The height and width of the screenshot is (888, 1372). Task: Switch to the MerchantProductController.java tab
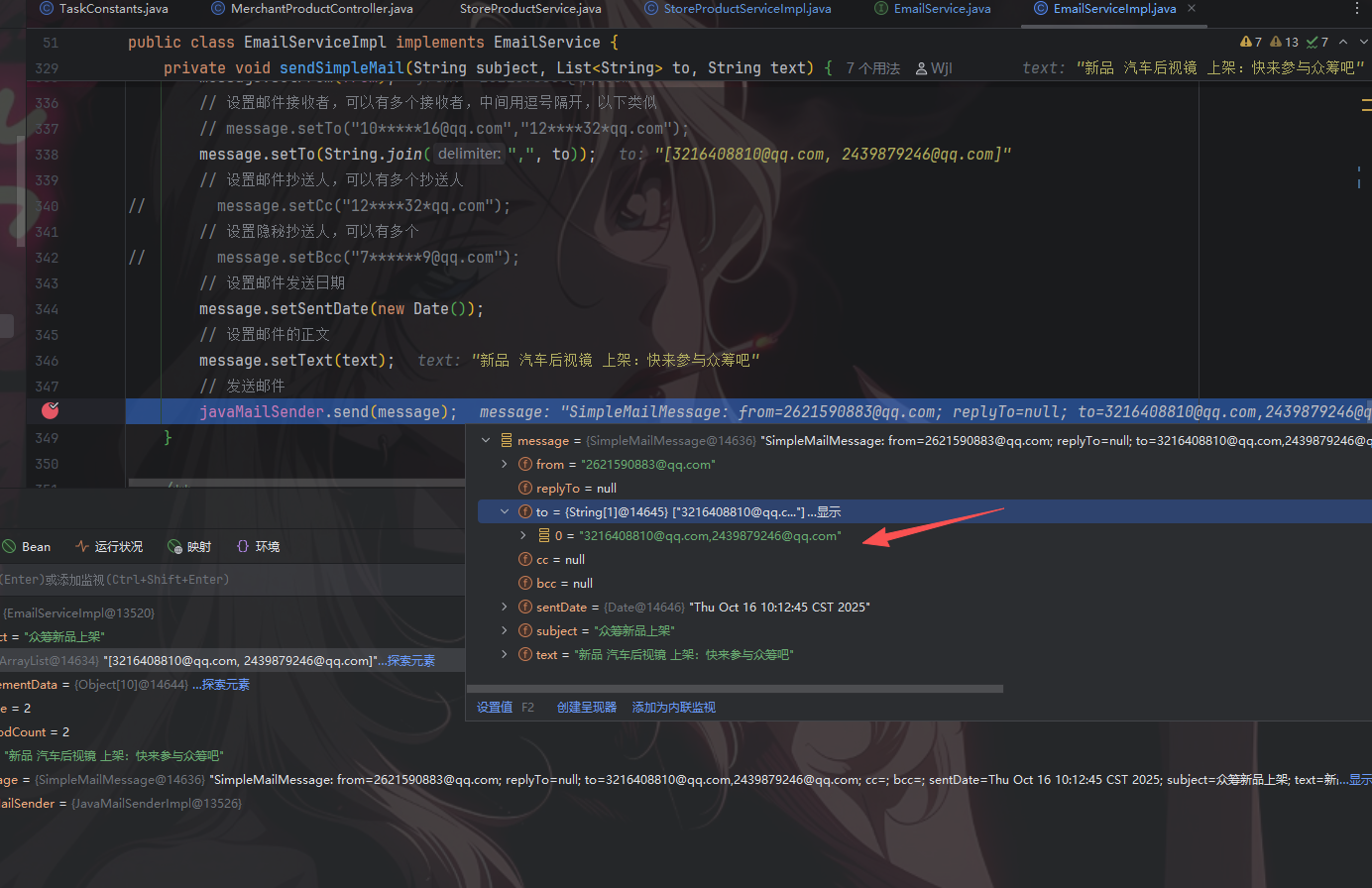pyautogui.click(x=312, y=9)
